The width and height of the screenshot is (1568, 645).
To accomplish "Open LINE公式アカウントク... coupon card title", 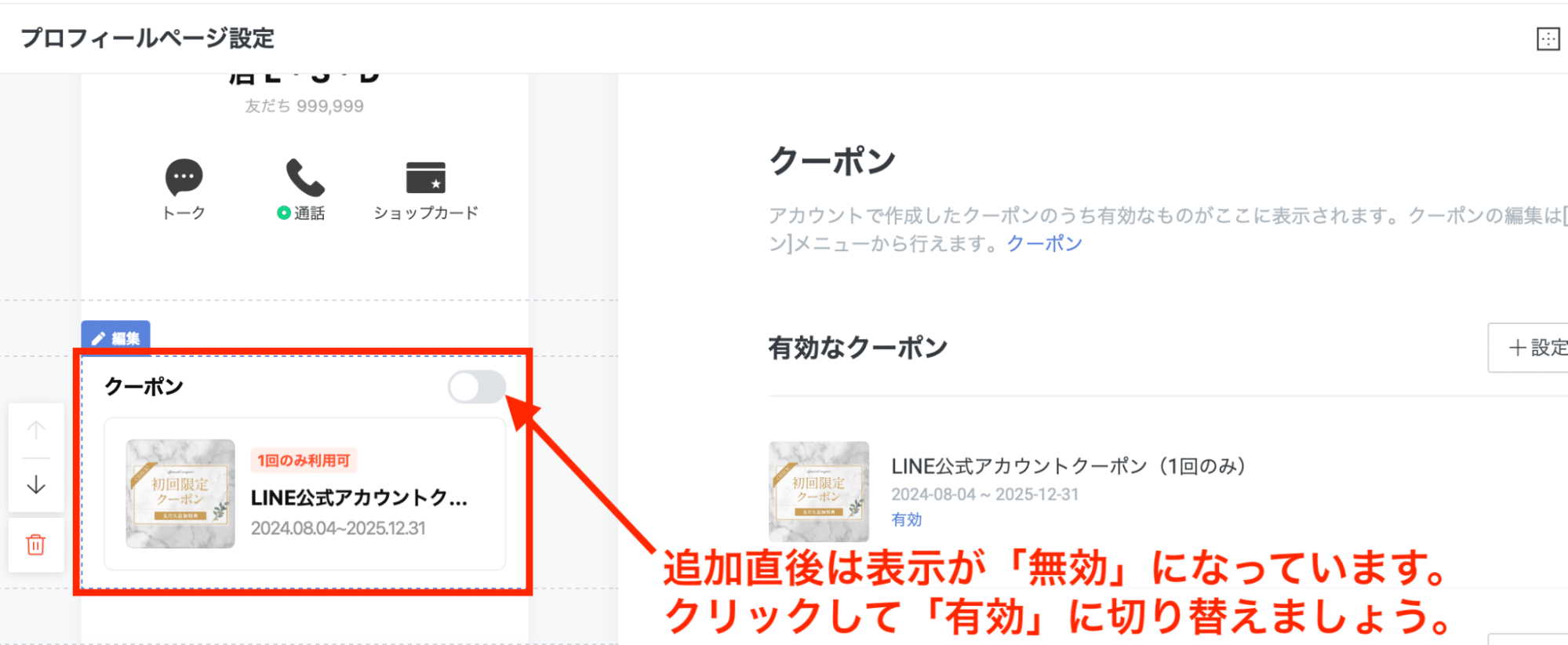I will click(359, 497).
